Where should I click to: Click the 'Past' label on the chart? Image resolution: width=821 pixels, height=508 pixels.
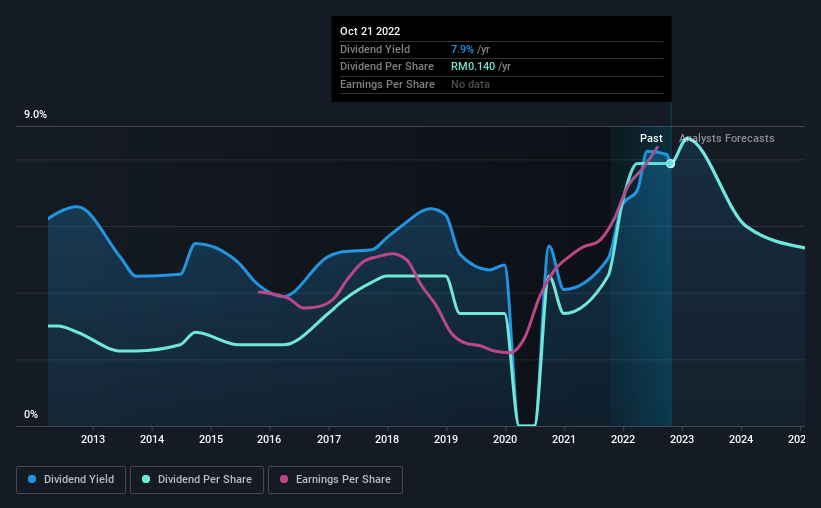pos(651,138)
